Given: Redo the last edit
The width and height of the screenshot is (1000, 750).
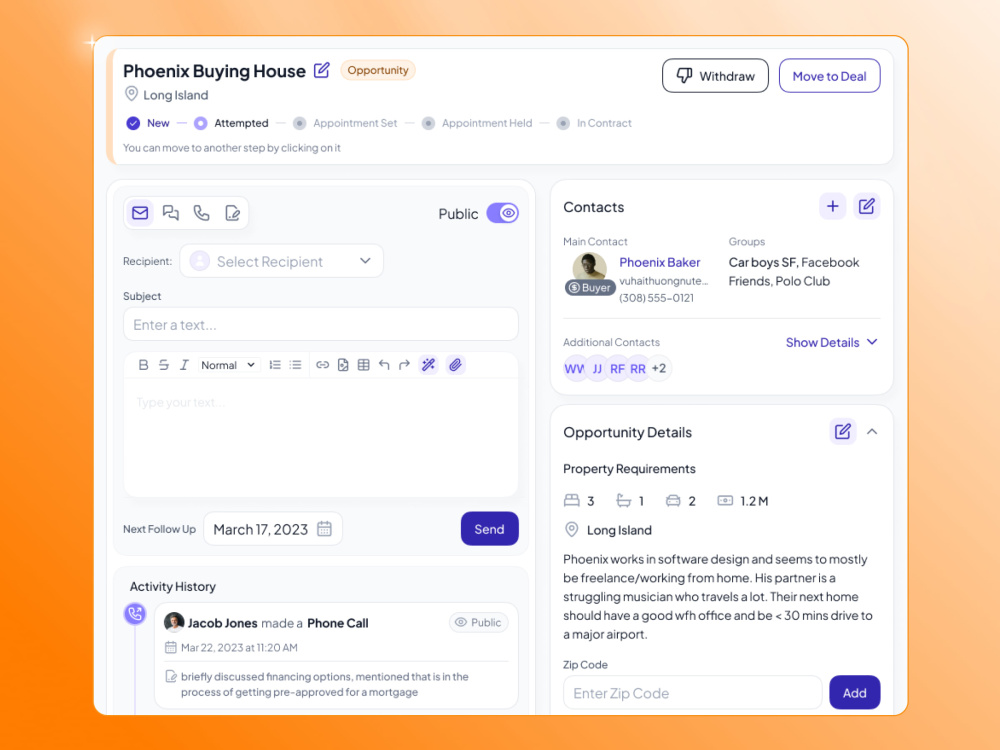Looking at the screenshot, I should tap(404, 365).
